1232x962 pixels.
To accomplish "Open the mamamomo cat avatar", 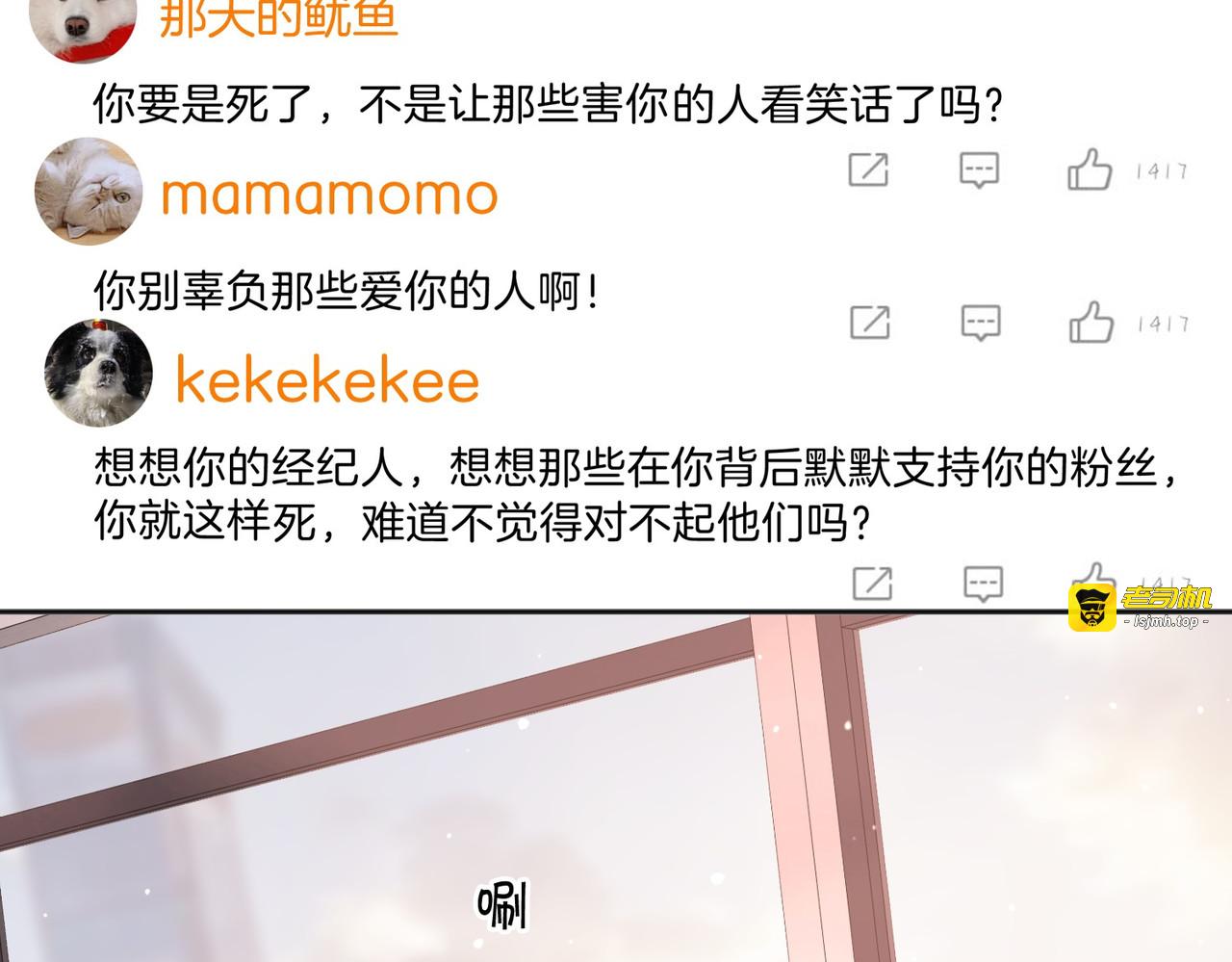I will click(88, 191).
